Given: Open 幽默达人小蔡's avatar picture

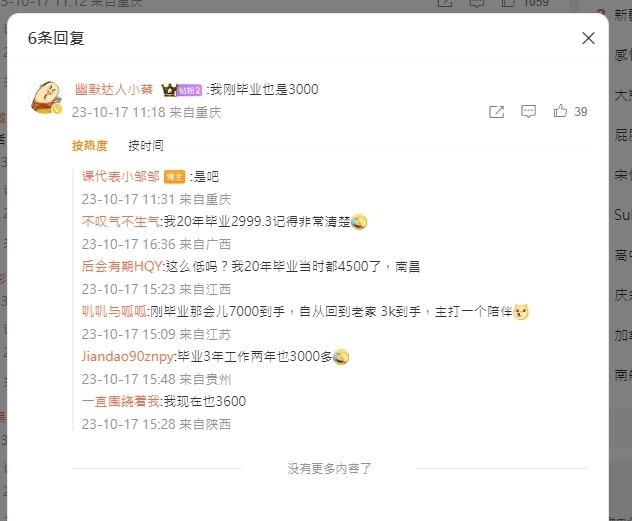Looking at the screenshot, I should 46,97.
